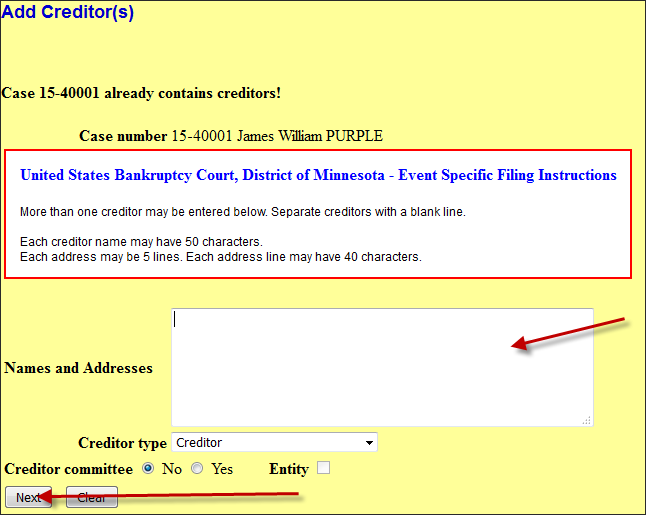
Task: Click the 'More than one creditor may be entered' line
Action: (243, 212)
